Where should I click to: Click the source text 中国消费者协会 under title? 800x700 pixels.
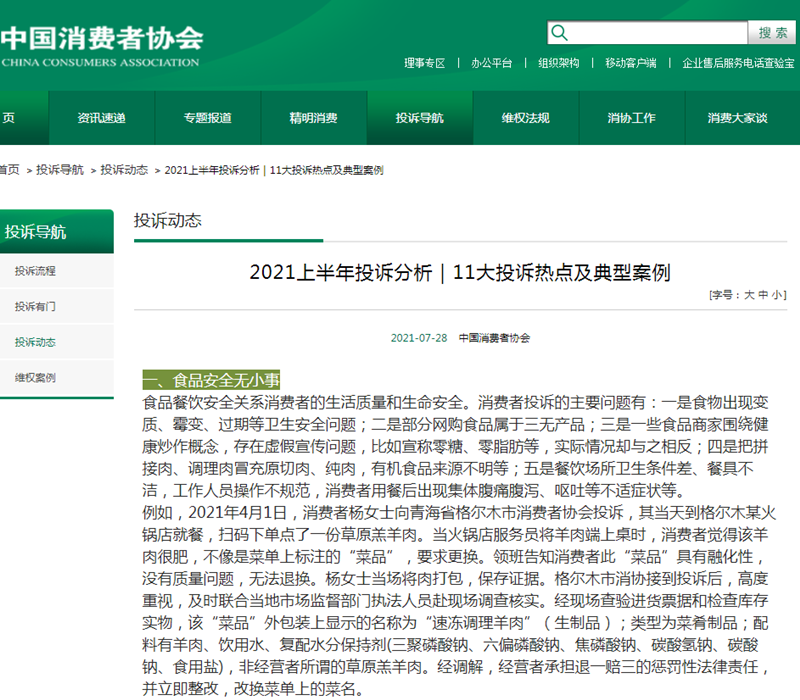tap(494, 338)
